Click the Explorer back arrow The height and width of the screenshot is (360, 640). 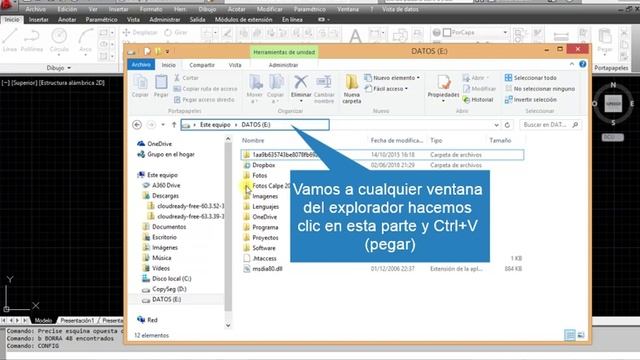pos(137,125)
